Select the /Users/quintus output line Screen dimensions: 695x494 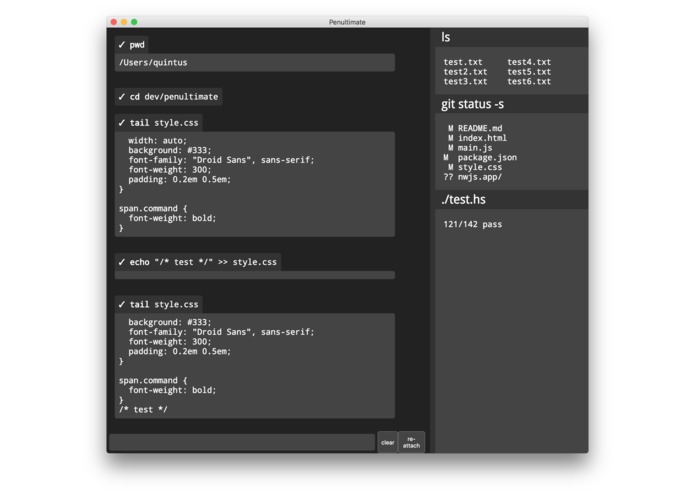255,62
